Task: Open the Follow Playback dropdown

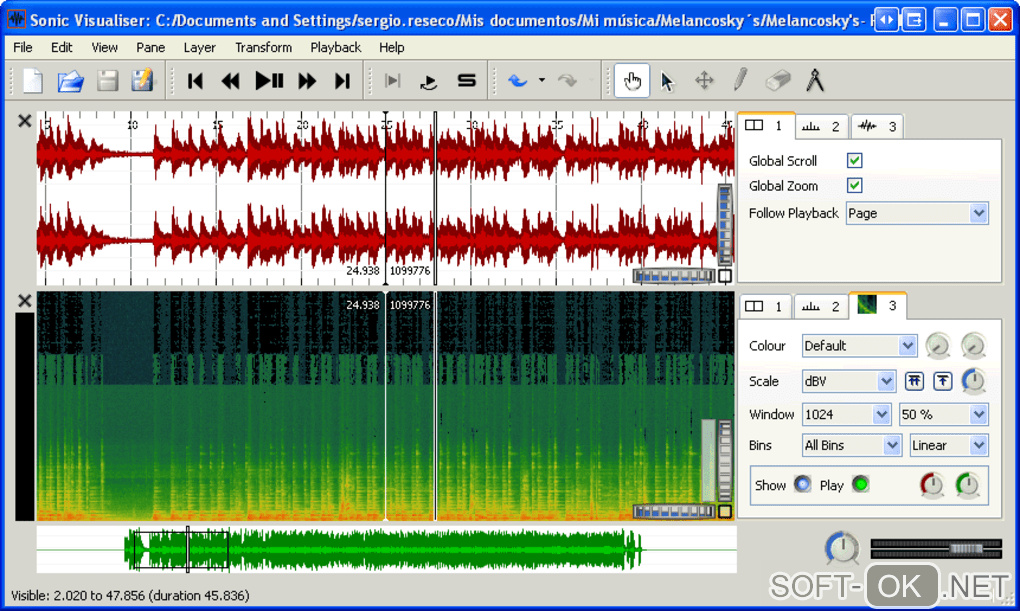Action: tap(917, 213)
